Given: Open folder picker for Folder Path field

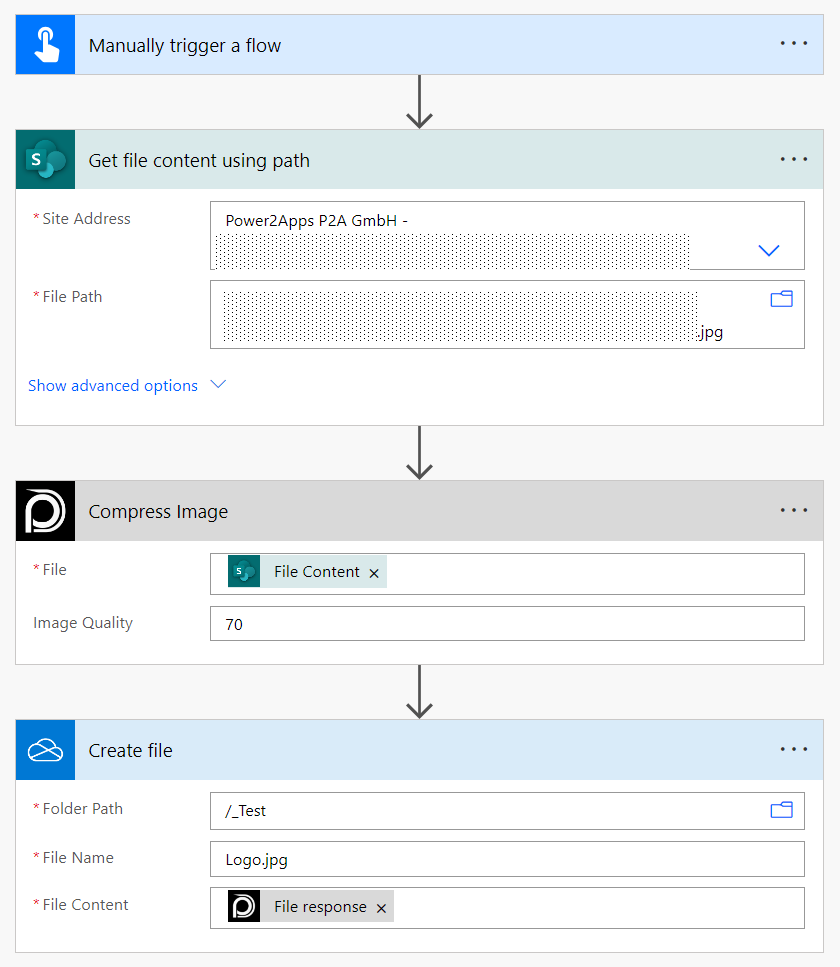Looking at the screenshot, I should [x=781, y=810].
